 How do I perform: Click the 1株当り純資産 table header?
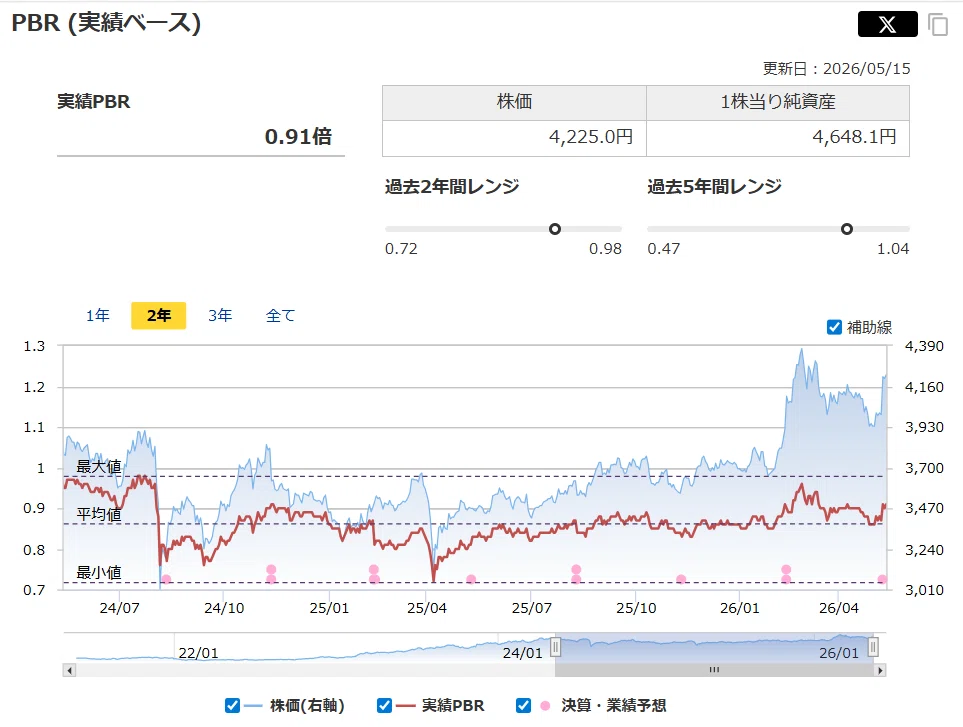778,103
